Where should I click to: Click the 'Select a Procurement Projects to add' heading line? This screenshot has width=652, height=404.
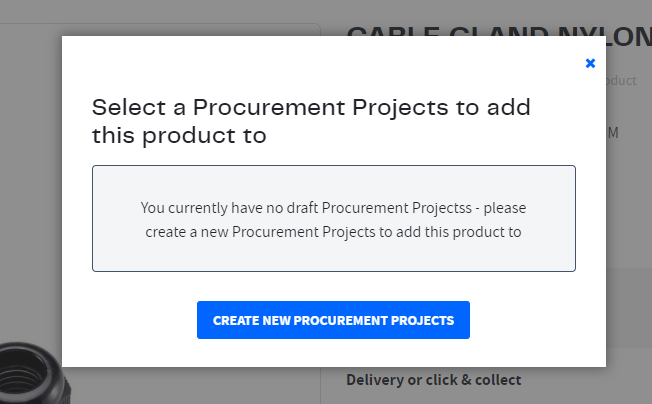tap(311, 108)
